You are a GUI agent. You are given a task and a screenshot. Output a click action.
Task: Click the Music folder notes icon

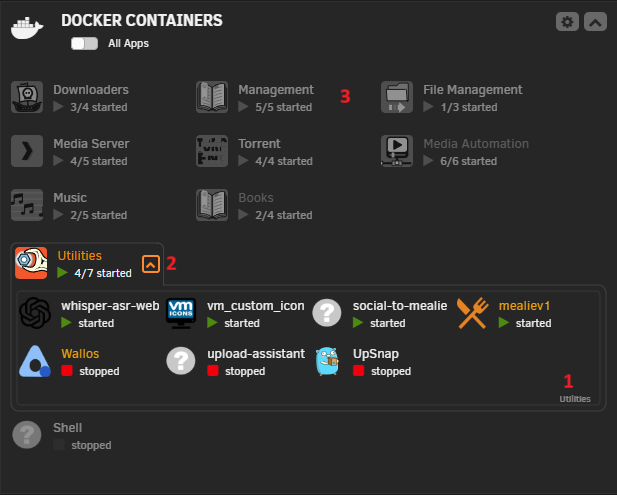point(27,205)
